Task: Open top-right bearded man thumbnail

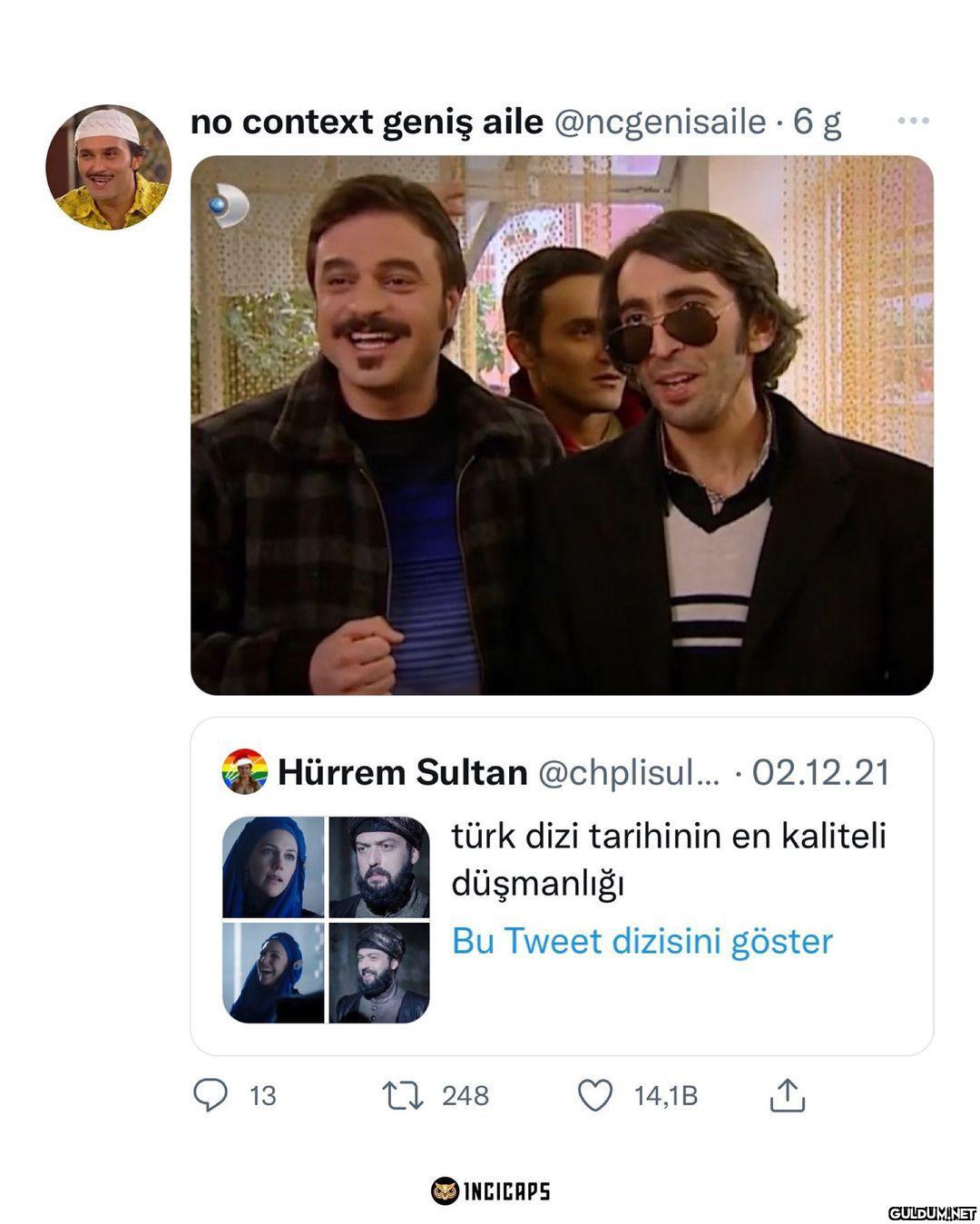Action: tap(378, 867)
